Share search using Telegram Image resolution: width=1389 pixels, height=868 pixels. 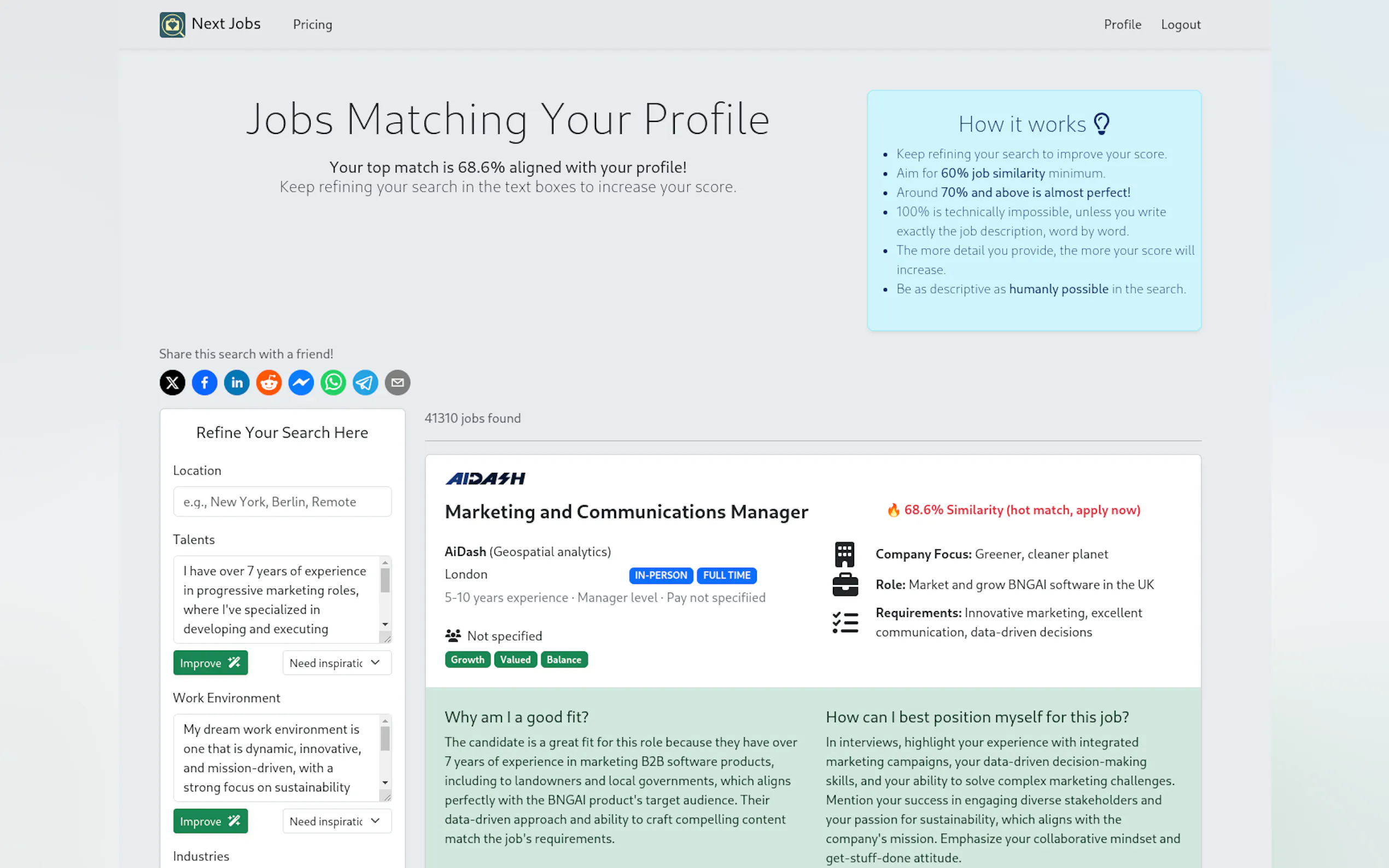point(365,382)
